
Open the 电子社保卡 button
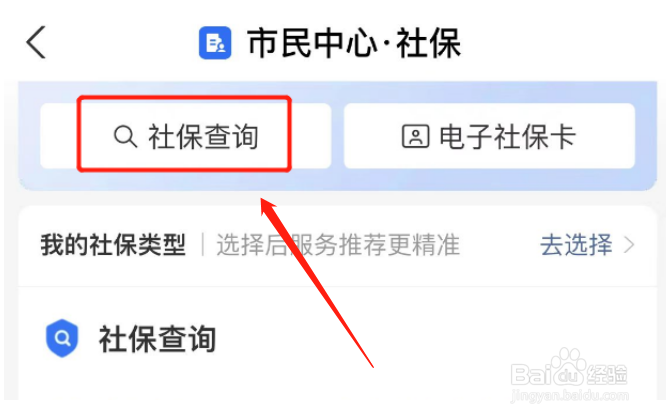[489, 136]
